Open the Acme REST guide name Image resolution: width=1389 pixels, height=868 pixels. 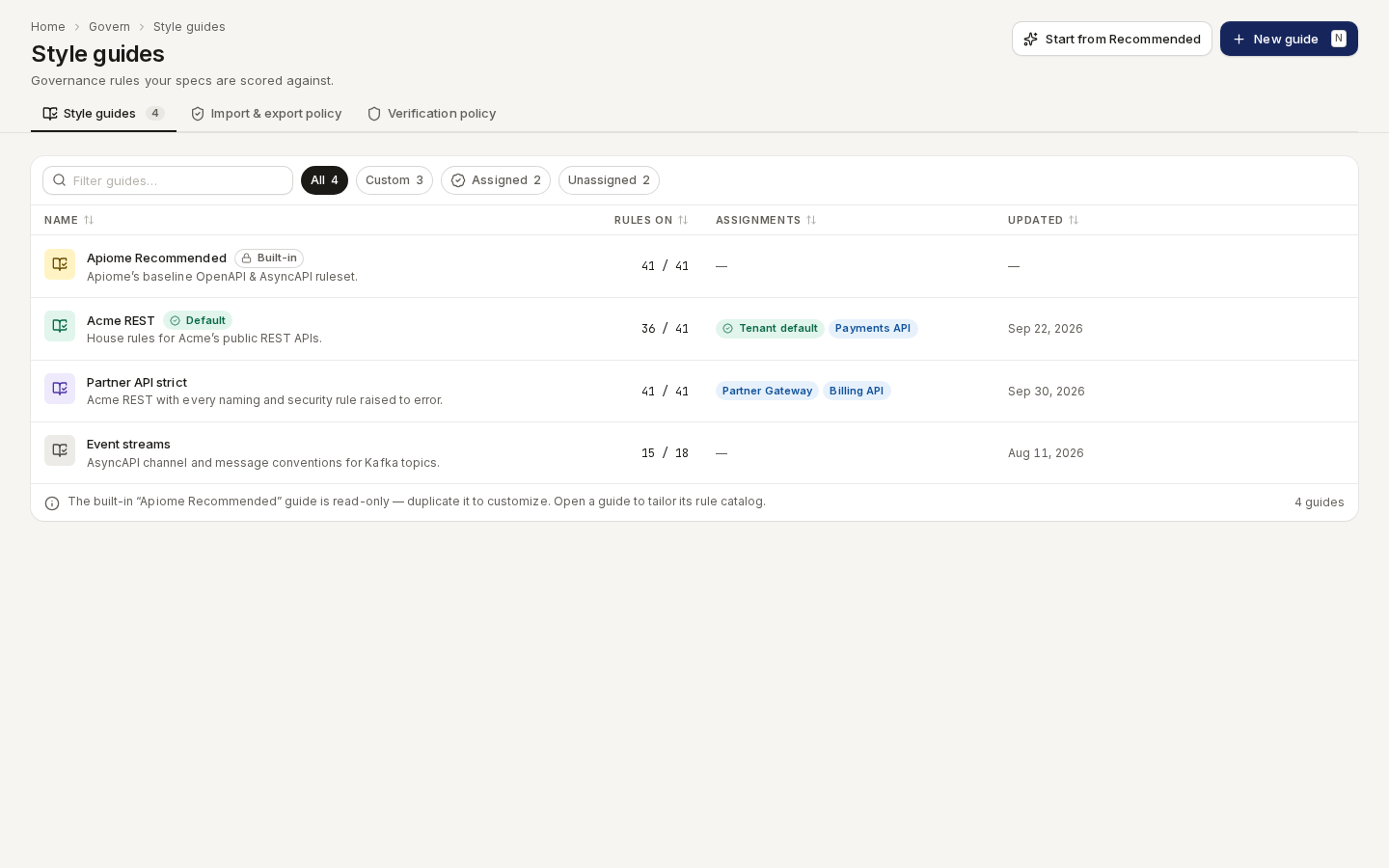click(121, 320)
